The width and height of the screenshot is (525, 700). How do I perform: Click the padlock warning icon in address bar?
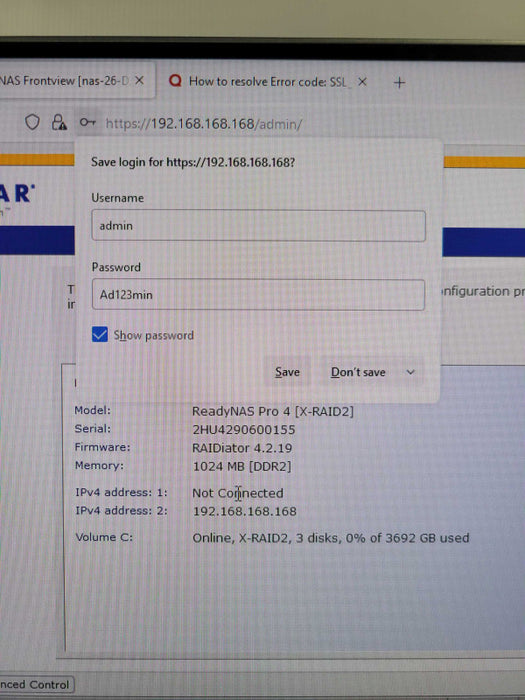[59, 122]
